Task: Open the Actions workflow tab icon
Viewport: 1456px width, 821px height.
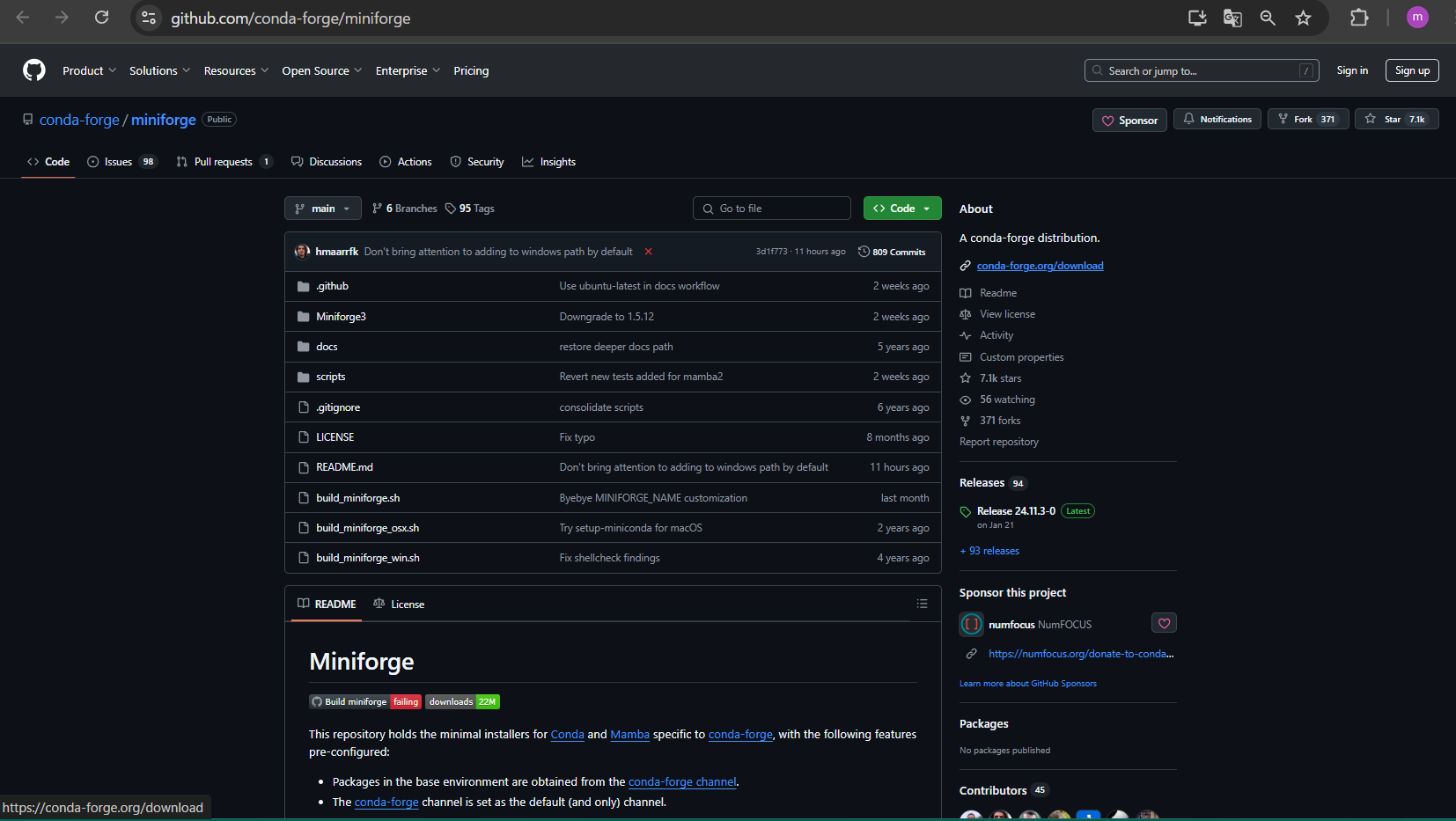Action: [385, 162]
